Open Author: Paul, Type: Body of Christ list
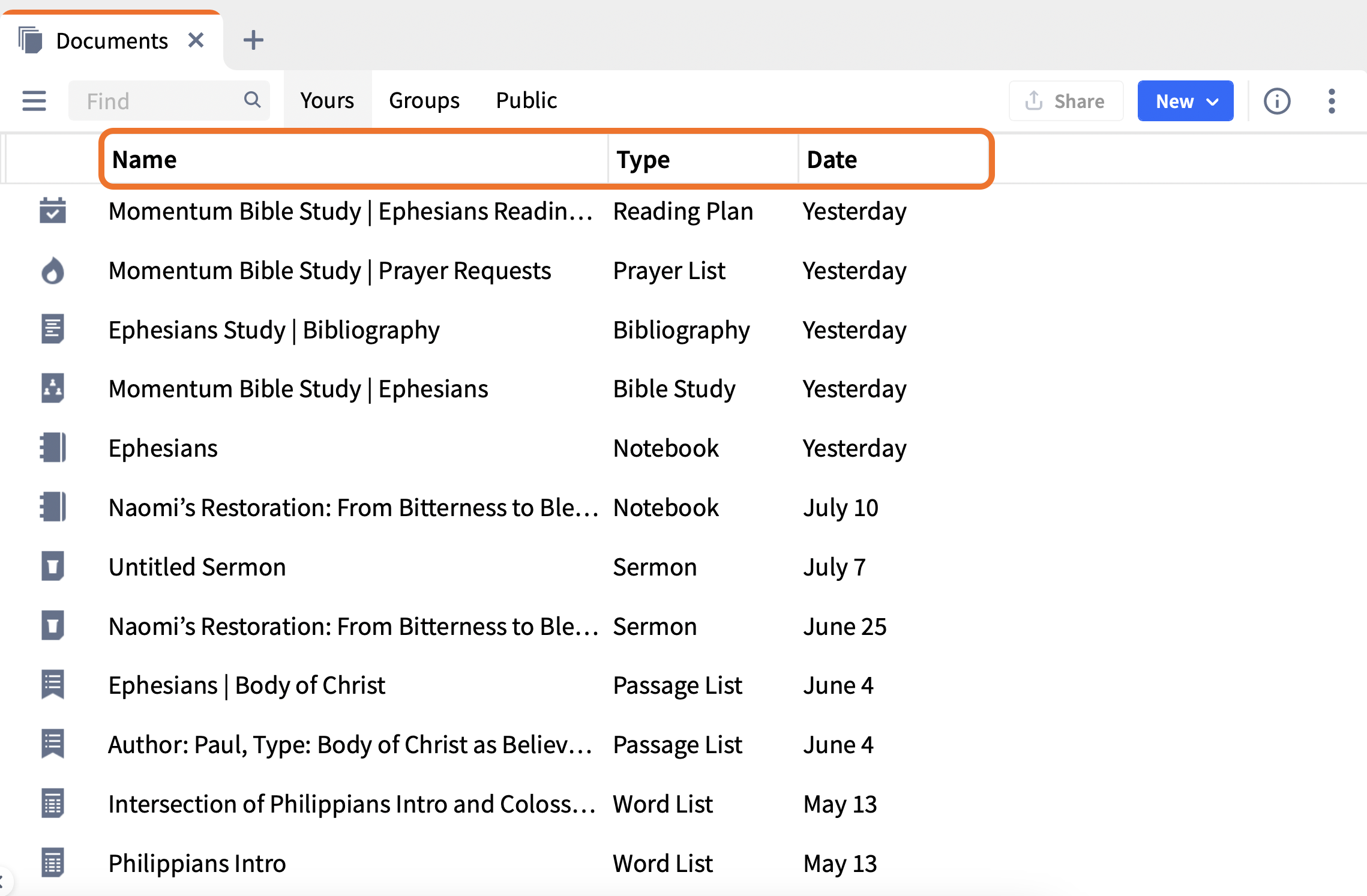1367x896 pixels. click(350, 745)
